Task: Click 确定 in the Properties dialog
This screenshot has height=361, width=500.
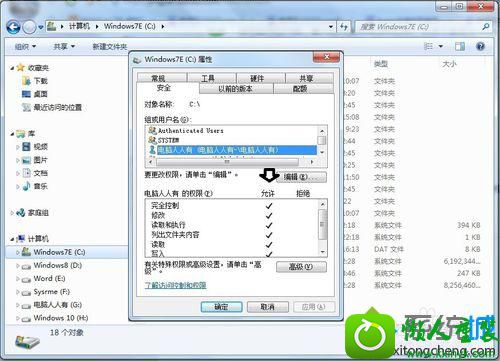Action: (x=221, y=307)
